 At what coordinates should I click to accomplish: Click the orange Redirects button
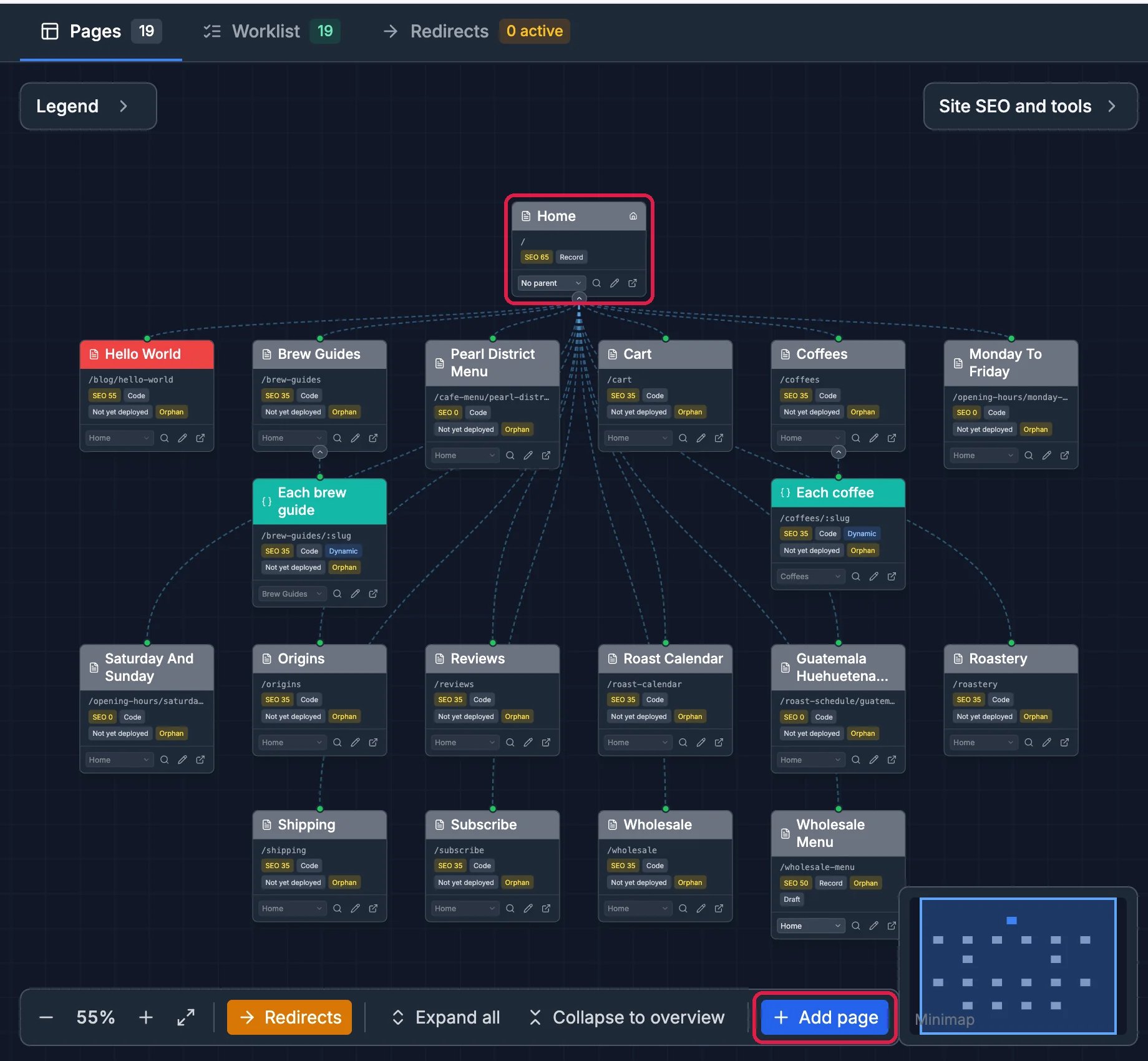point(289,1017)
